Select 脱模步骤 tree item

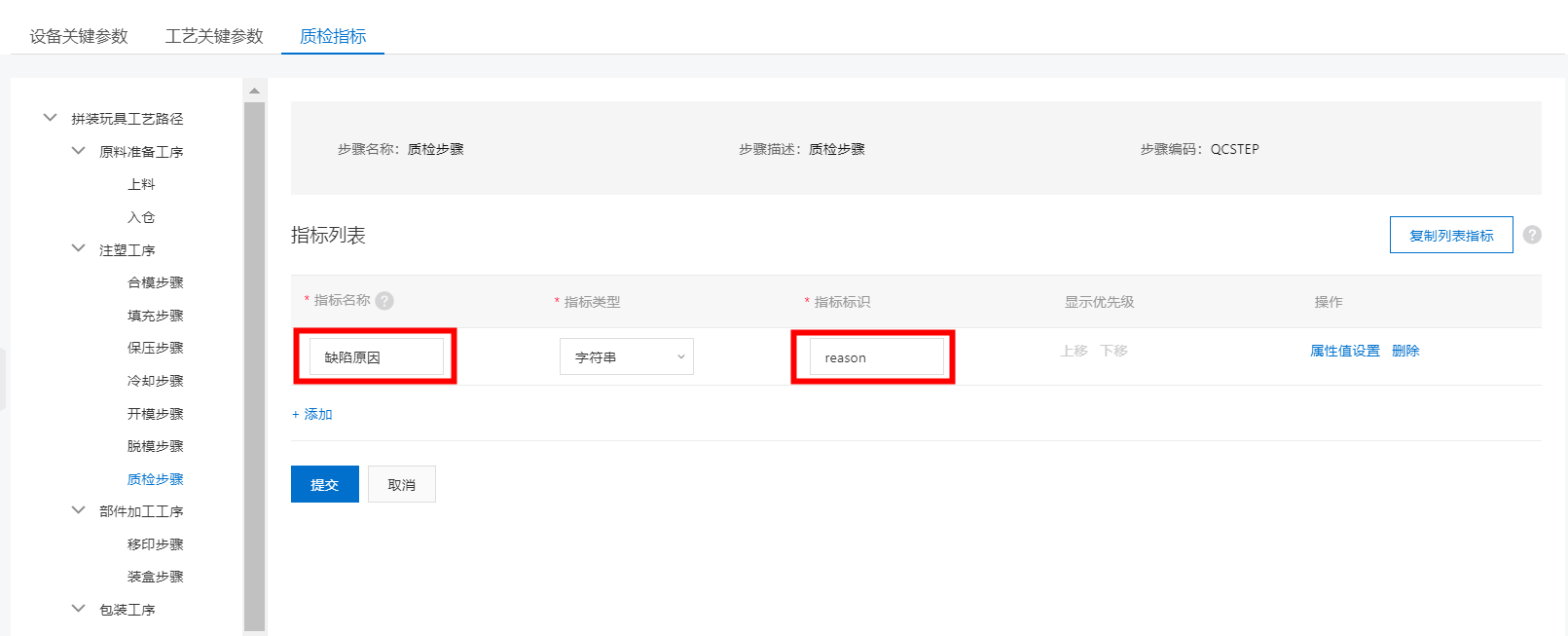(x=156, y=446)
